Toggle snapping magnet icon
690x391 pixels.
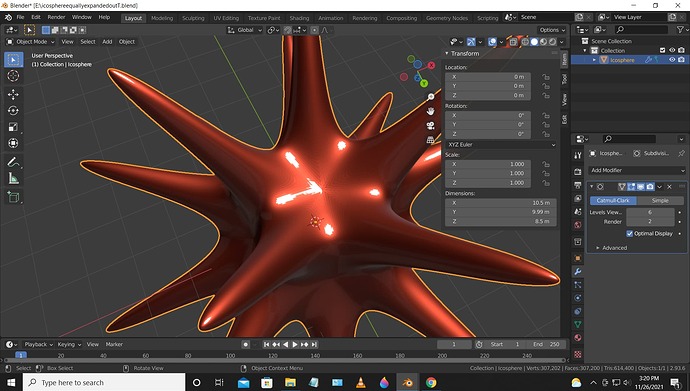point(287,30)
